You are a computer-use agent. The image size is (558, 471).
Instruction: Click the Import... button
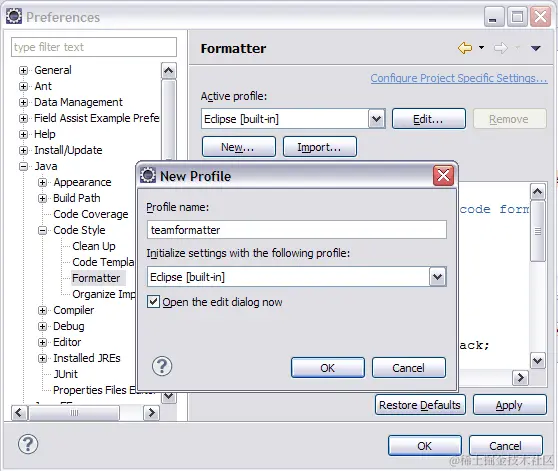(320, 147)
